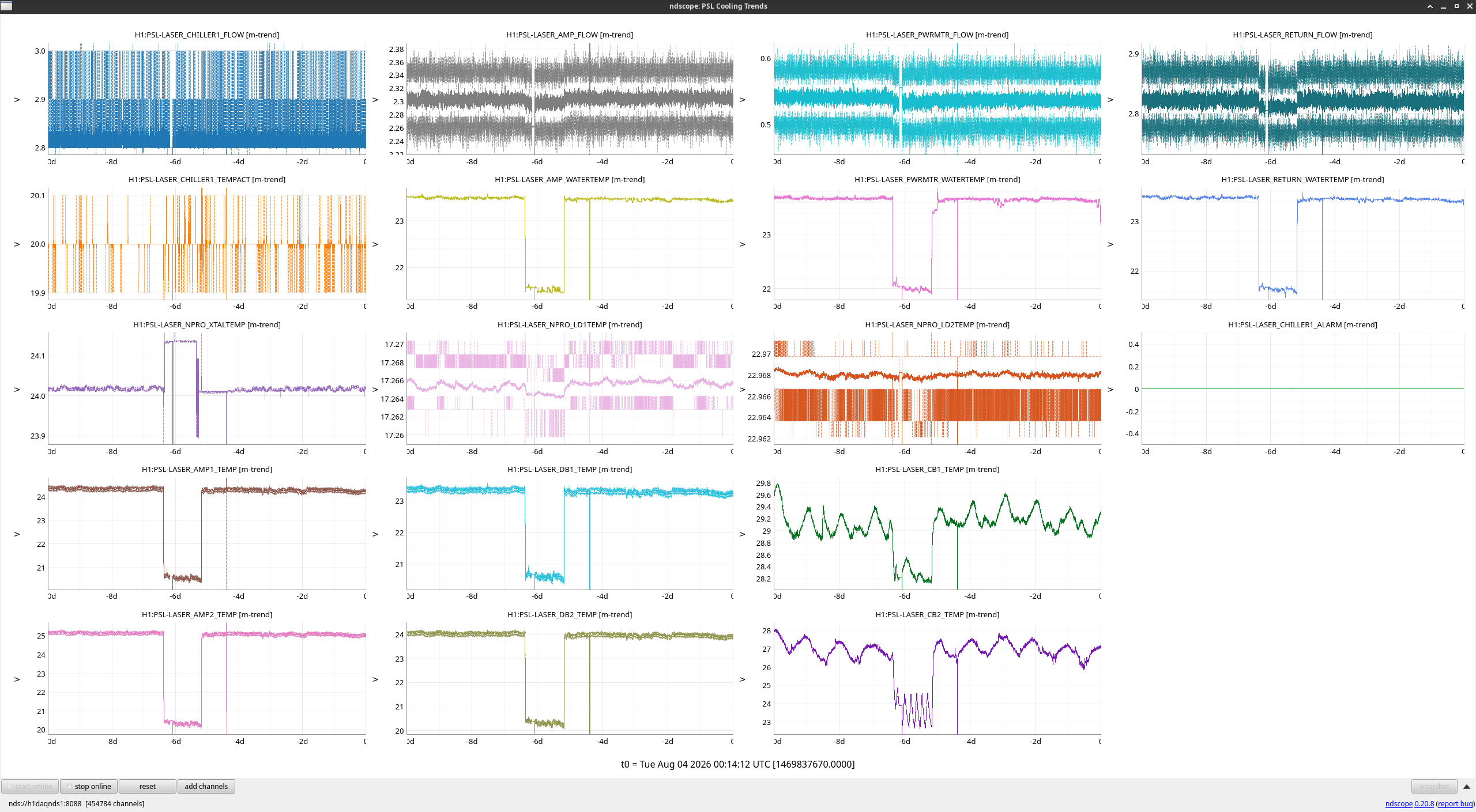The height and width of the screenshot is (812, 1476).
Task: Click the H1:PSL-LASER_DB1_TEMP plot title
Action: pyautogui.click(x=570, y=469)
